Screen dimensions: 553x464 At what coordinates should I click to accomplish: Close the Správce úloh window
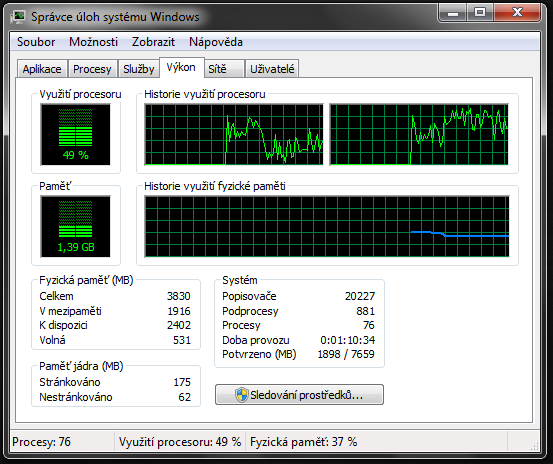(517, 13)
